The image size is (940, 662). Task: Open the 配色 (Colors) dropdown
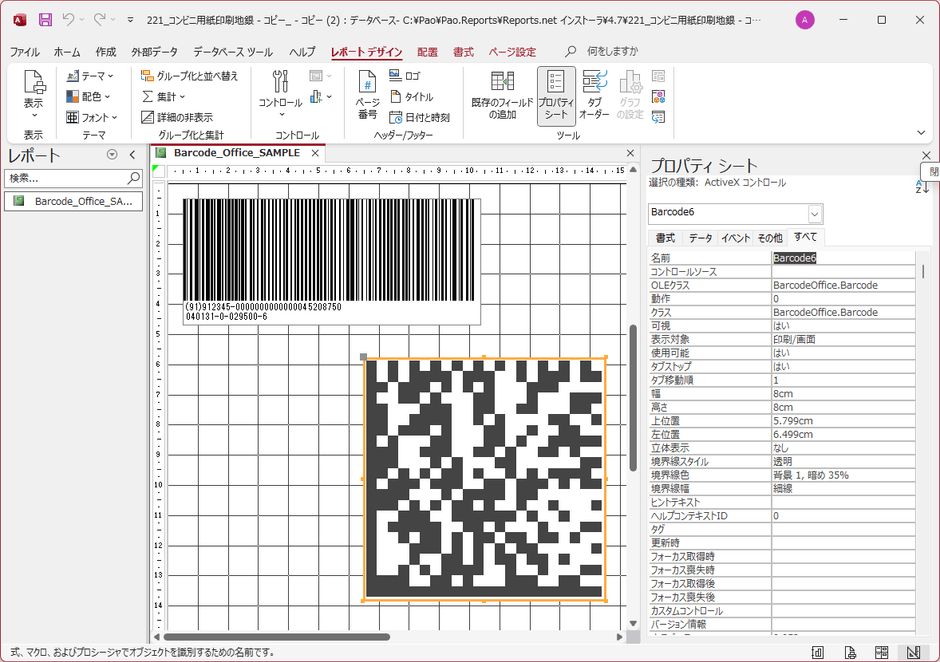[88, 96]
